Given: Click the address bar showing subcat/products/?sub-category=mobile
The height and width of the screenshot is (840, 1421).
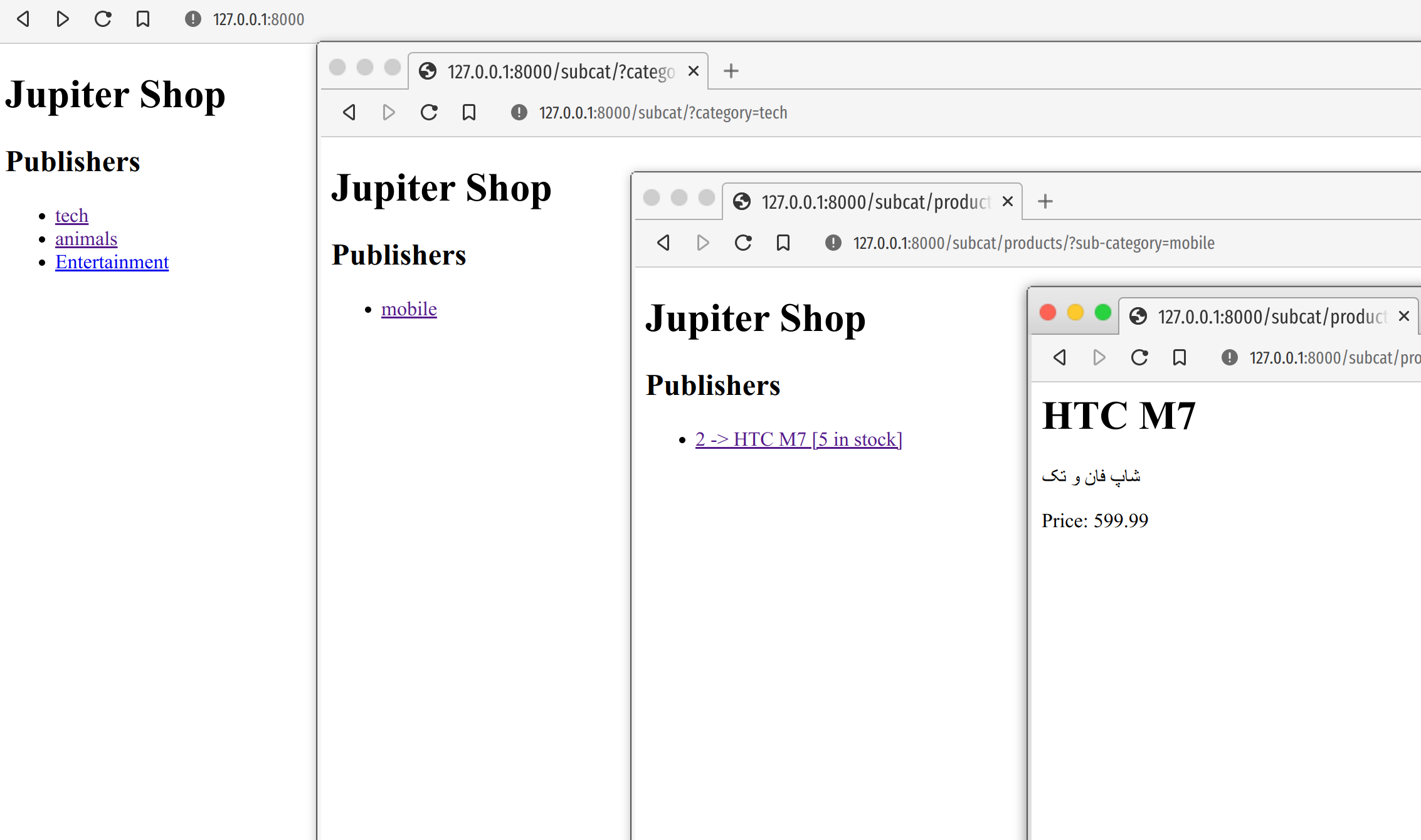Looking at the screenshot, I should coord(1033,243).
